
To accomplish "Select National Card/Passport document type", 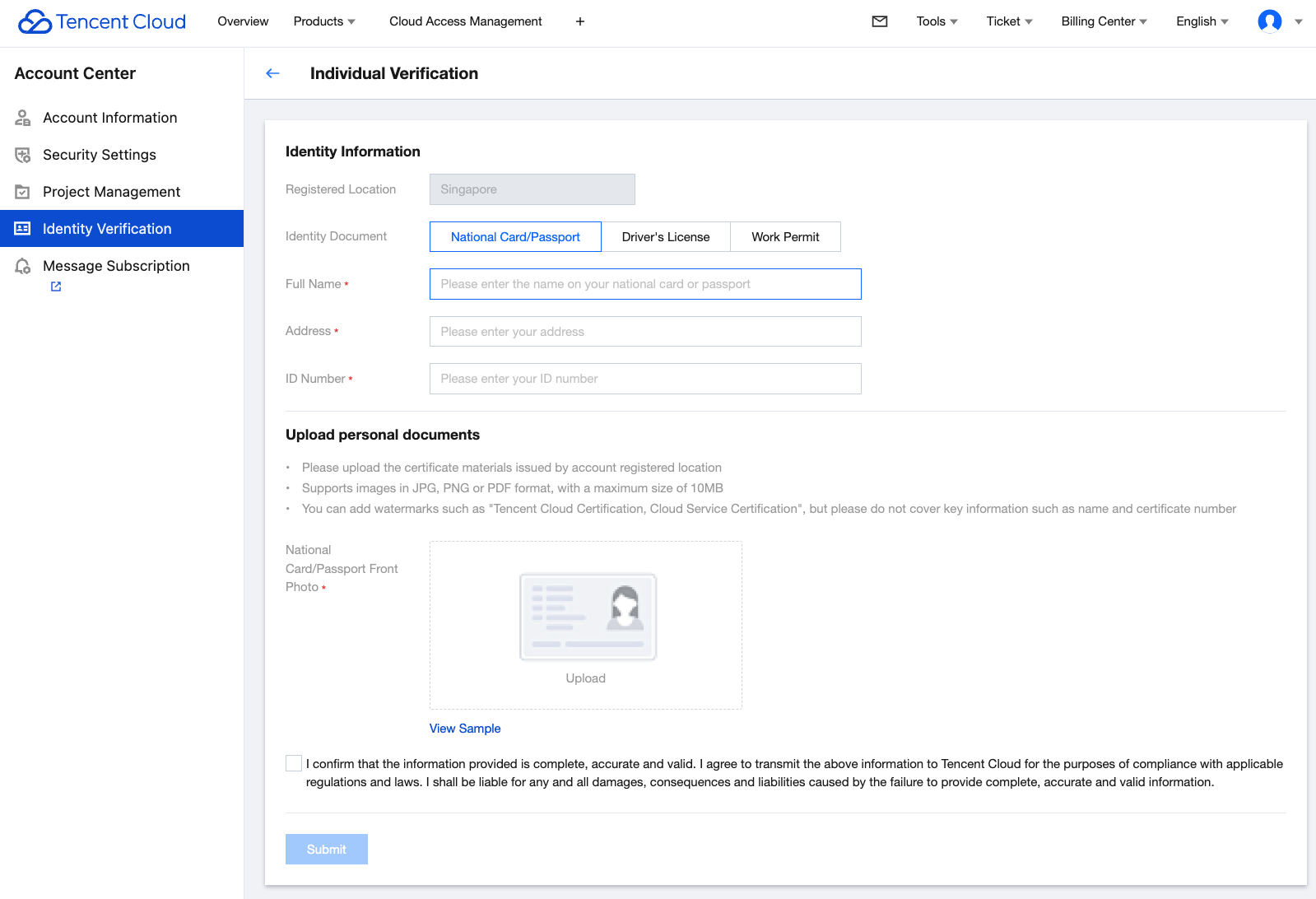I will 515,237.
